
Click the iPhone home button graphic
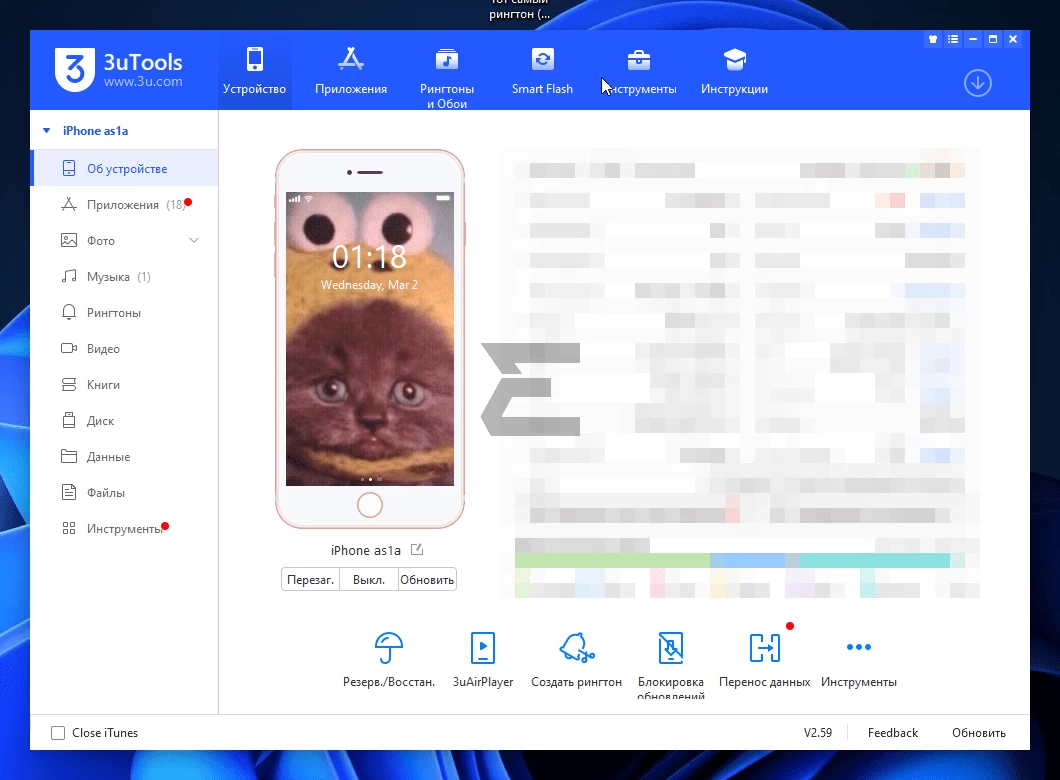(x=370, y=505)
